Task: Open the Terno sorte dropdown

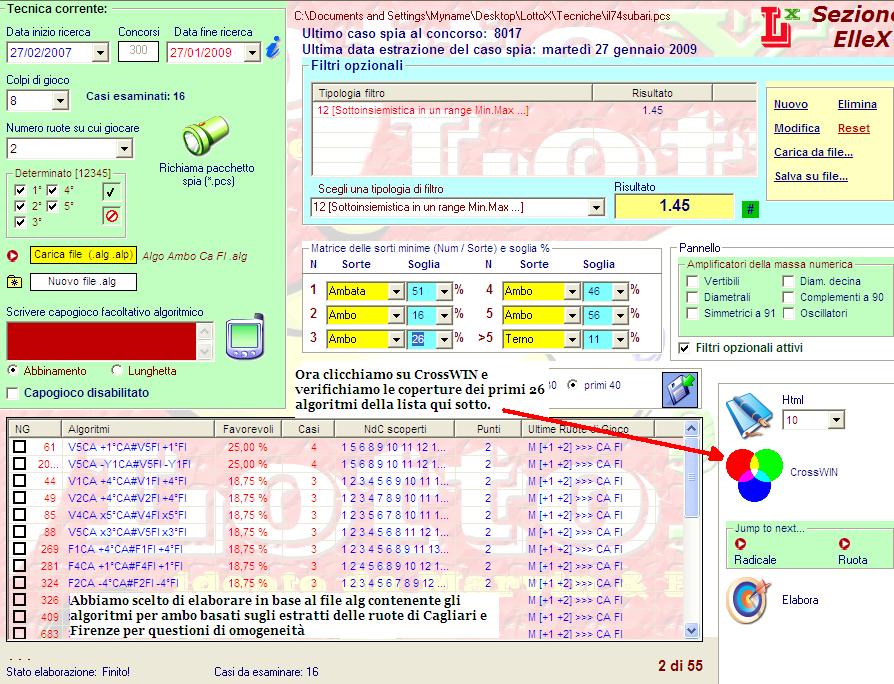Action: (572, 339)
